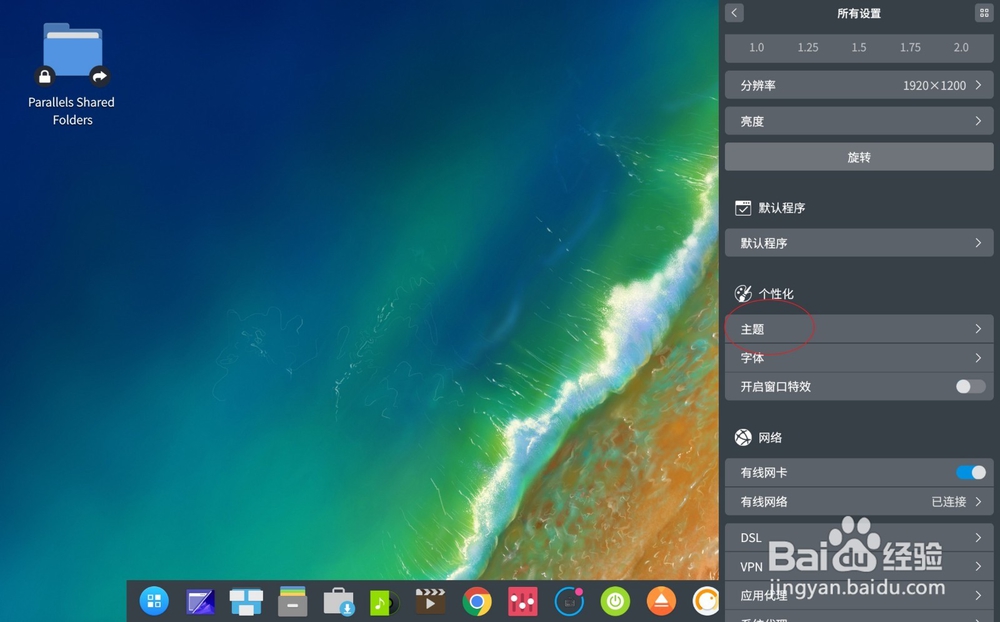Open the 字体 font settings

tap(858, 357)
